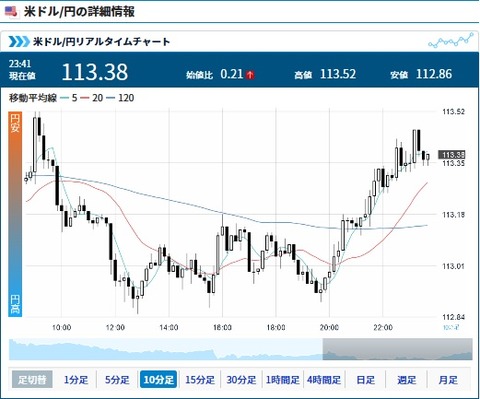Click the 安値 112.86 value
Screen dimensions: 480x399
434,74
